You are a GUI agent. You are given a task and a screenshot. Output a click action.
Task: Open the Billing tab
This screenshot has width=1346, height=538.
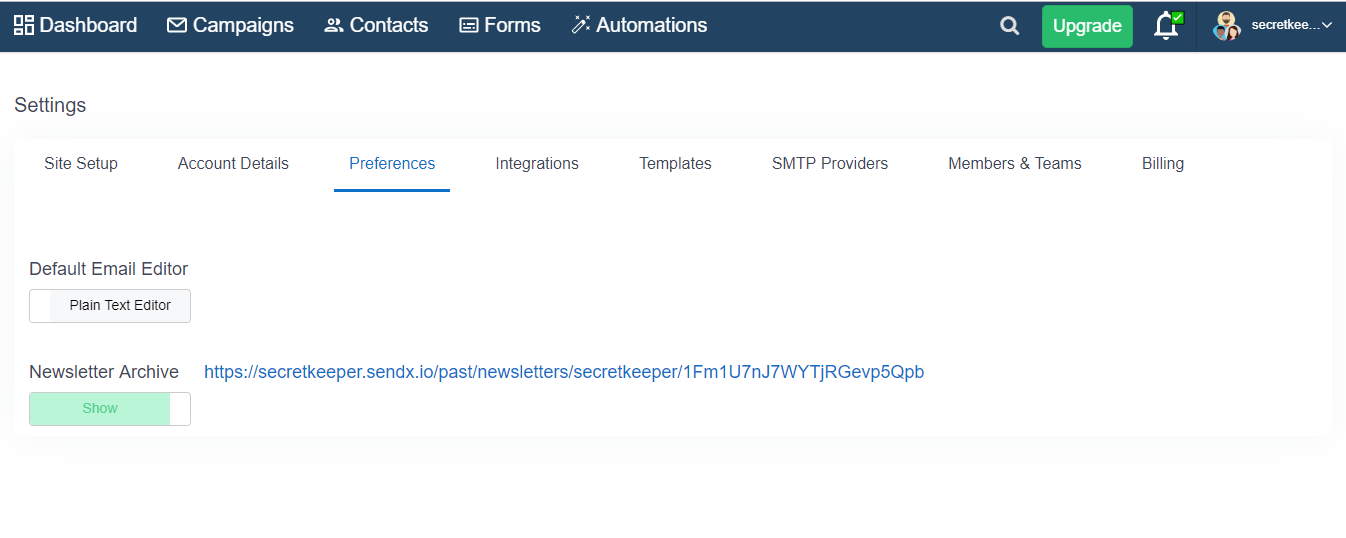1163,163
